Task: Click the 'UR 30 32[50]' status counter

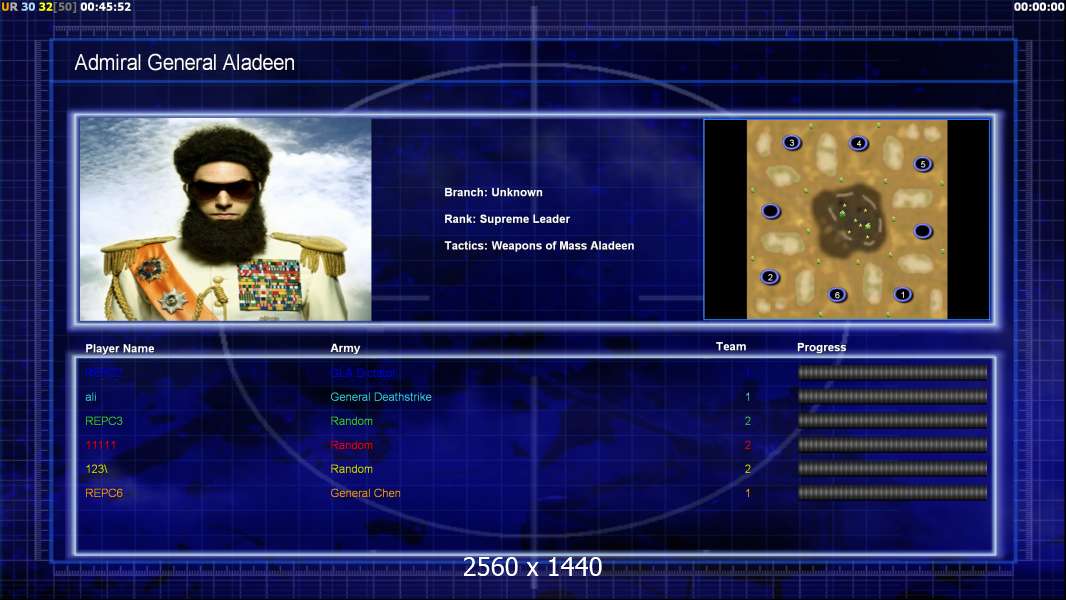Action: coord(39,7)
